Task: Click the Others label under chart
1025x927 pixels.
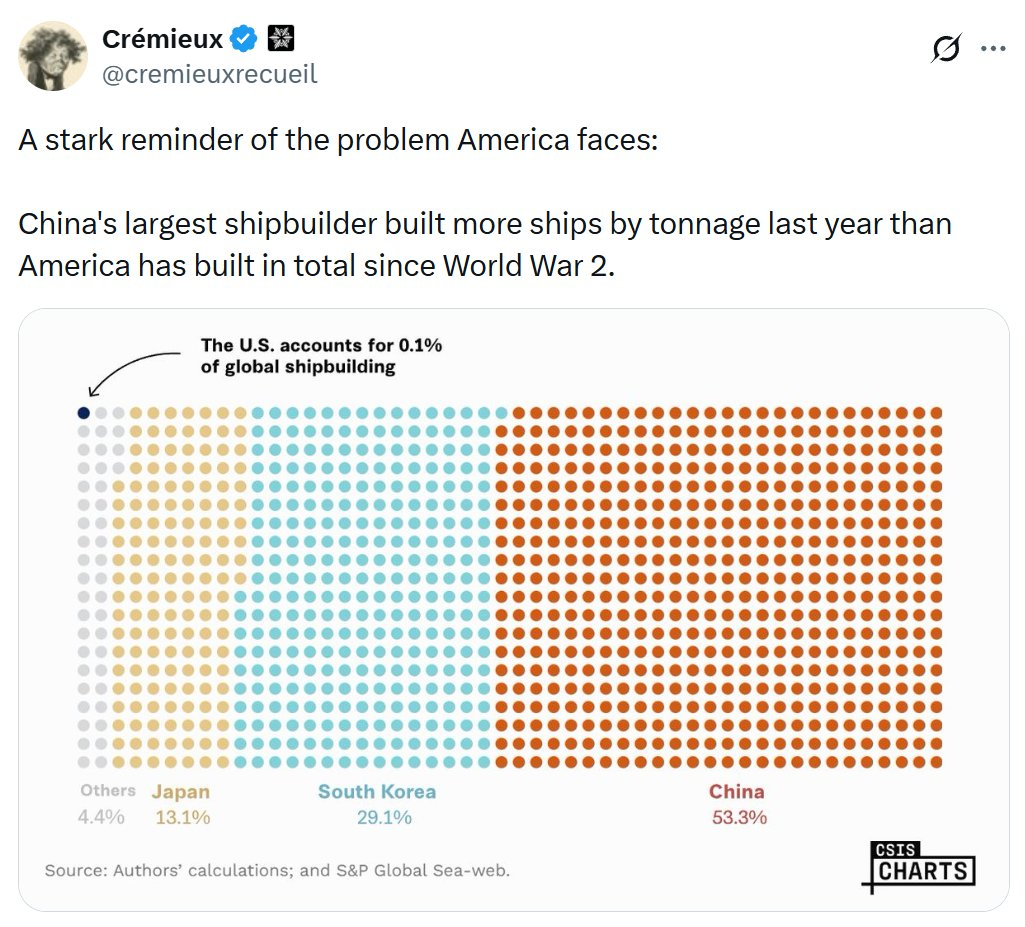Action: coord(108,790)
